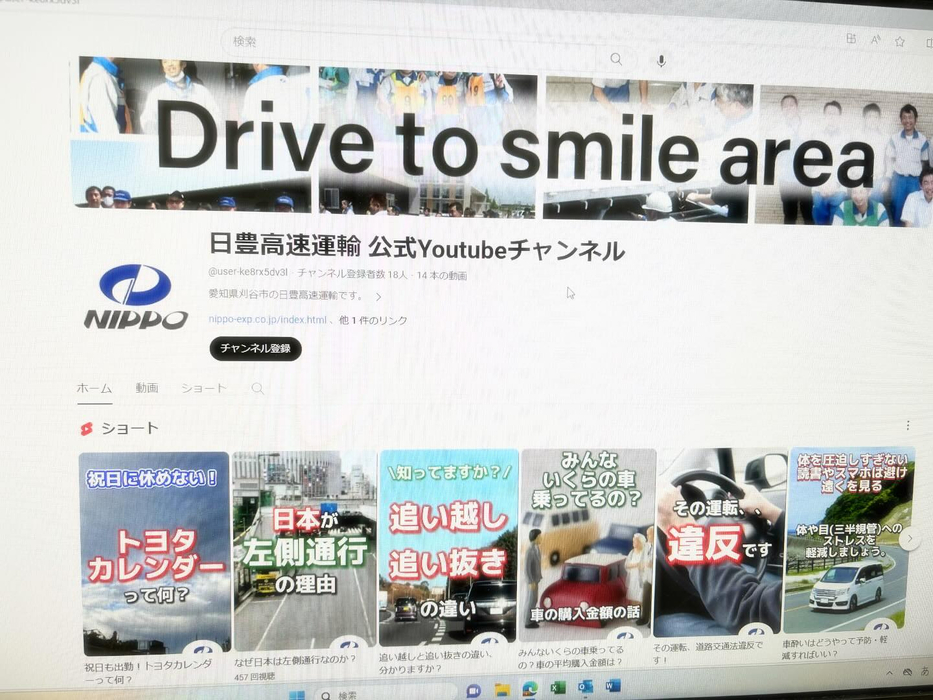Open the nippo-exp.co.jp/index.html link

click(x=267, y=320)
